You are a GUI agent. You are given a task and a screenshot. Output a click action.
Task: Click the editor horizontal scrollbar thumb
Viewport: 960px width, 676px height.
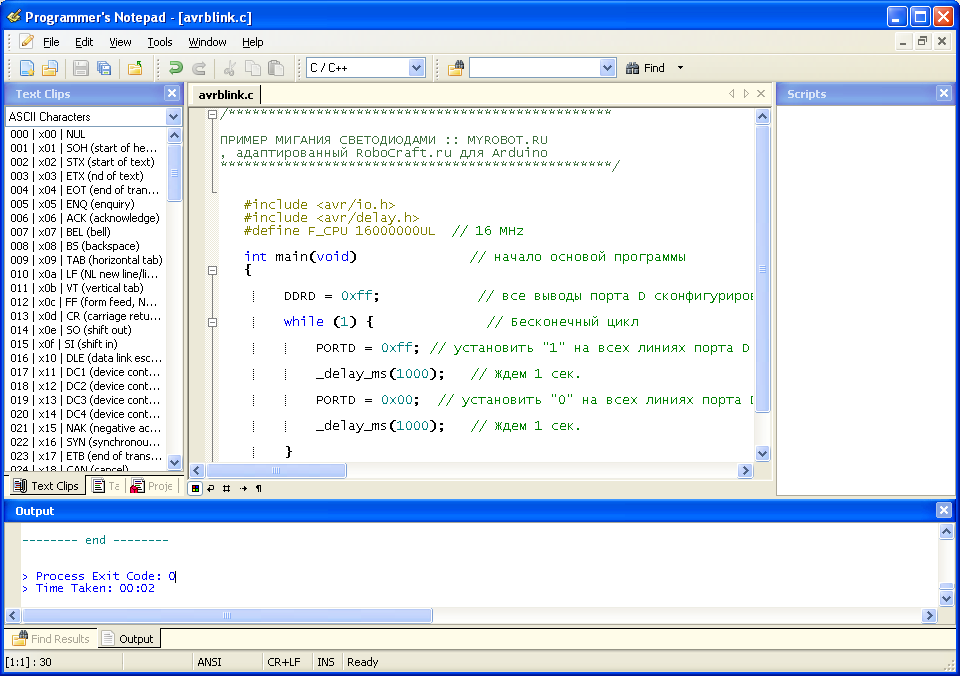276,470
